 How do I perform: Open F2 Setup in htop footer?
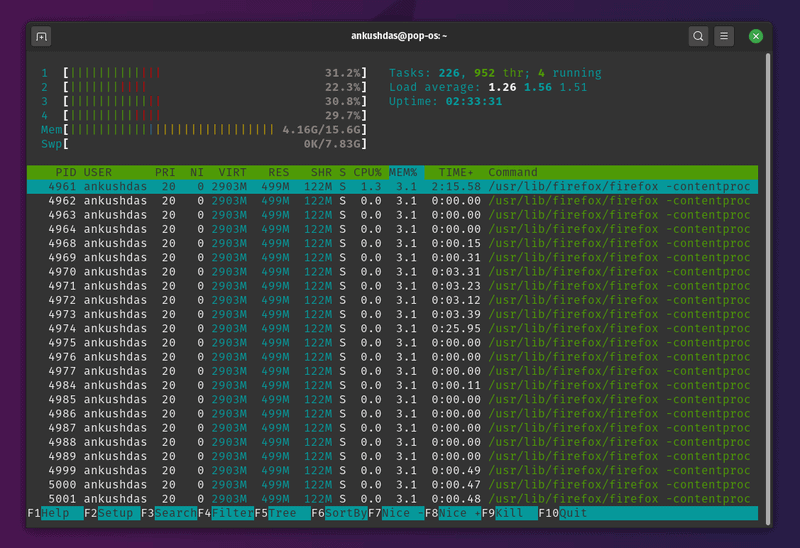click(x=112, y=513)
